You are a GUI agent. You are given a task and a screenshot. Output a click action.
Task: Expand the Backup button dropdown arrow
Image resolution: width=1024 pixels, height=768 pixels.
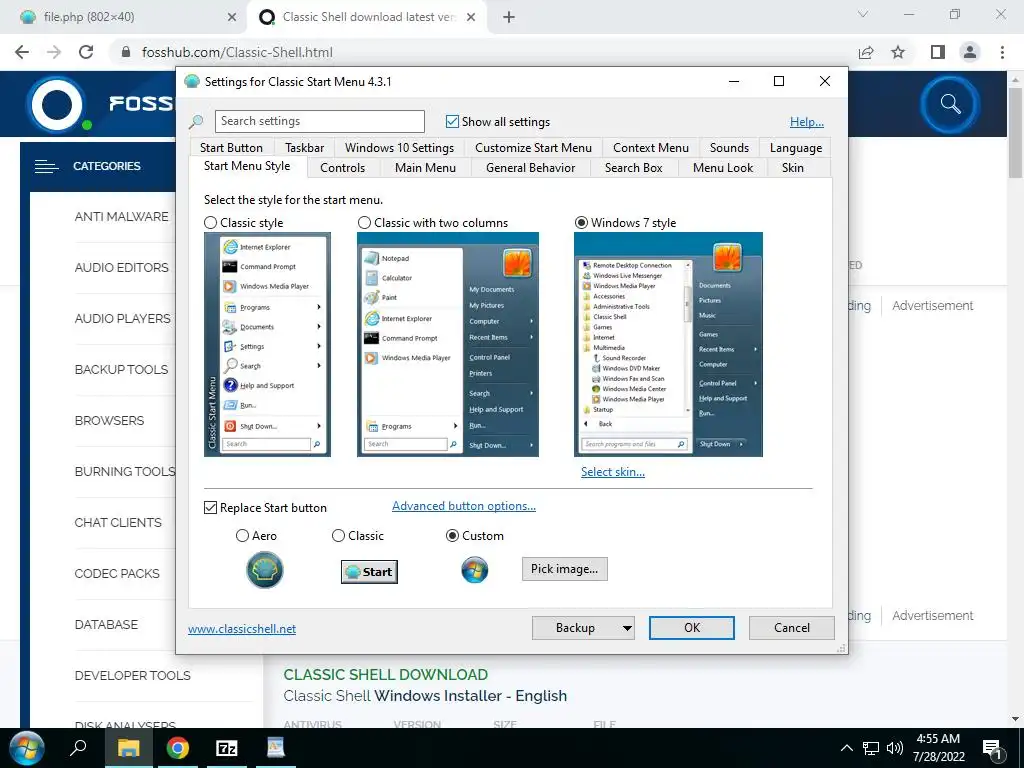627,628
